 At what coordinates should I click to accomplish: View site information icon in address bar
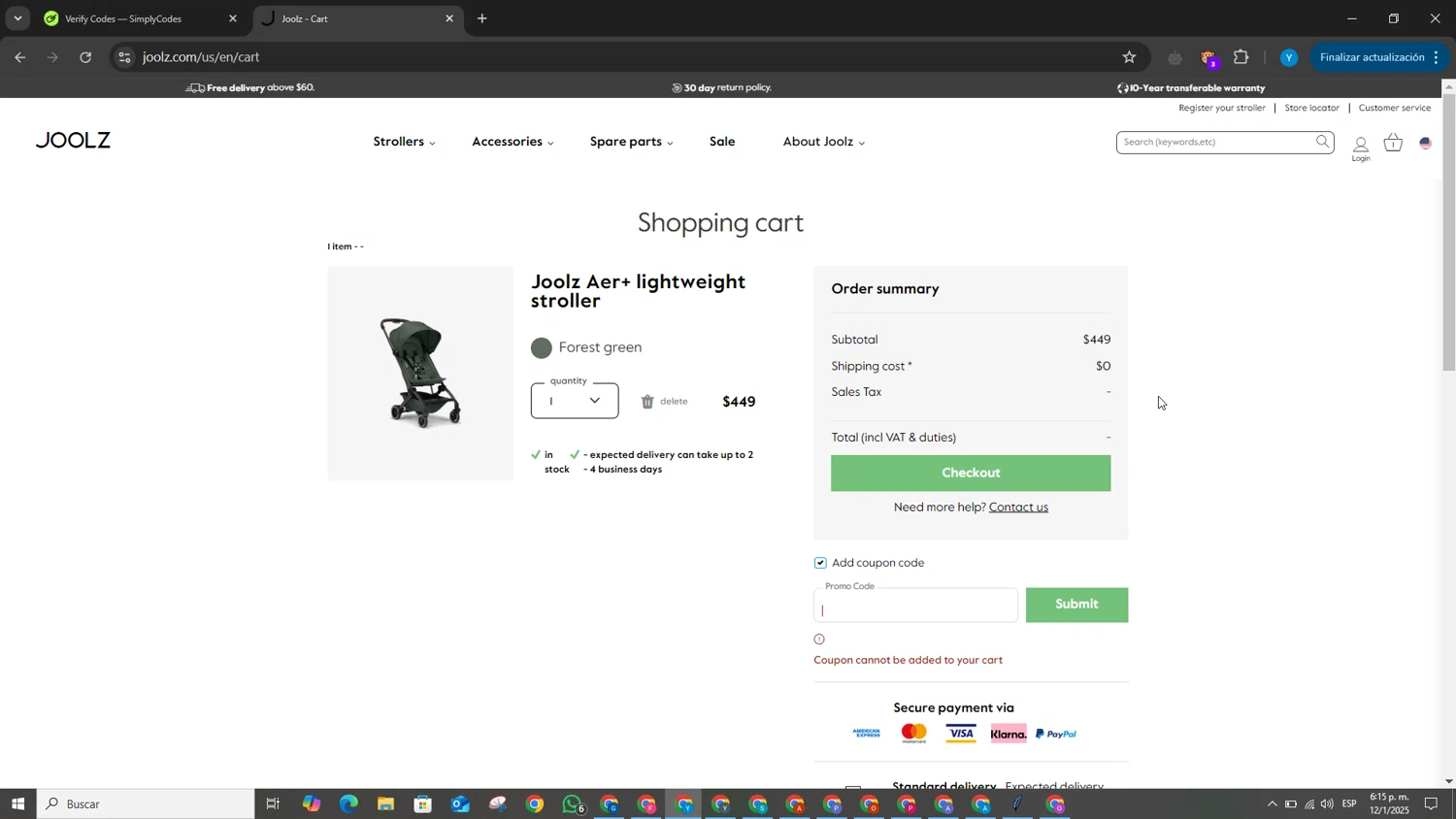123,57
